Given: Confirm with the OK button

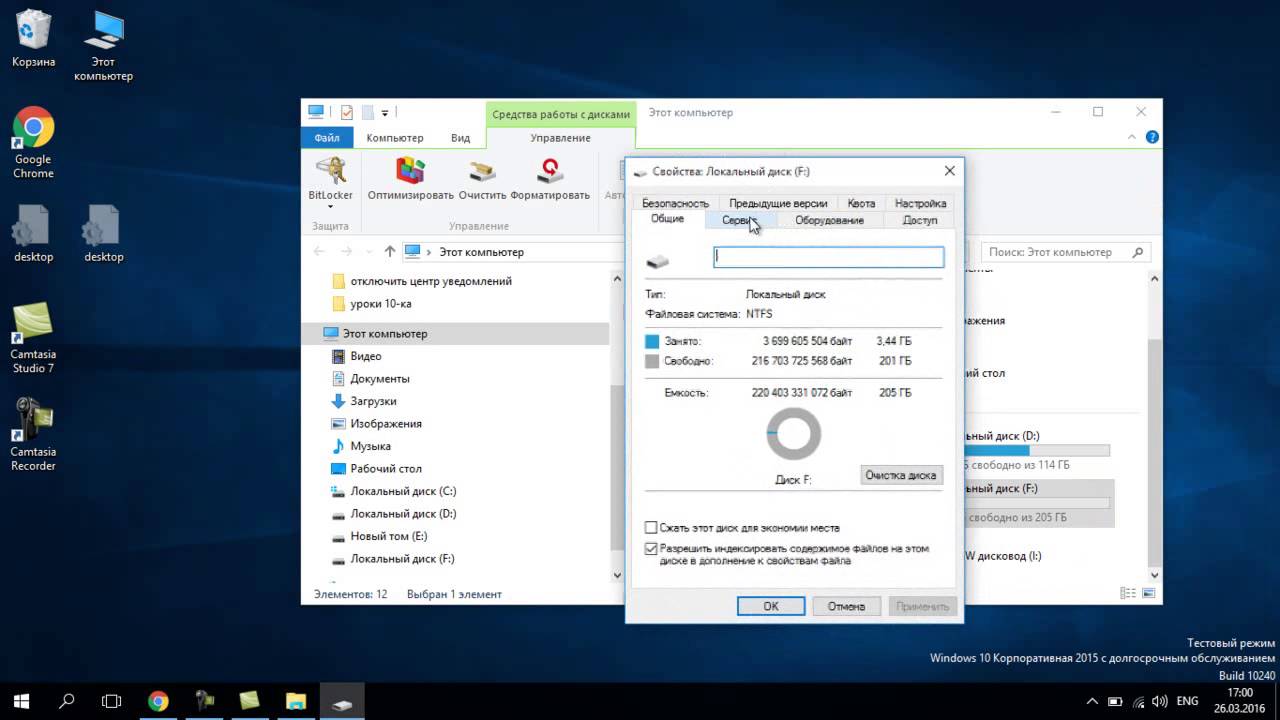Looking at the screenshot, I should [771, 606].
